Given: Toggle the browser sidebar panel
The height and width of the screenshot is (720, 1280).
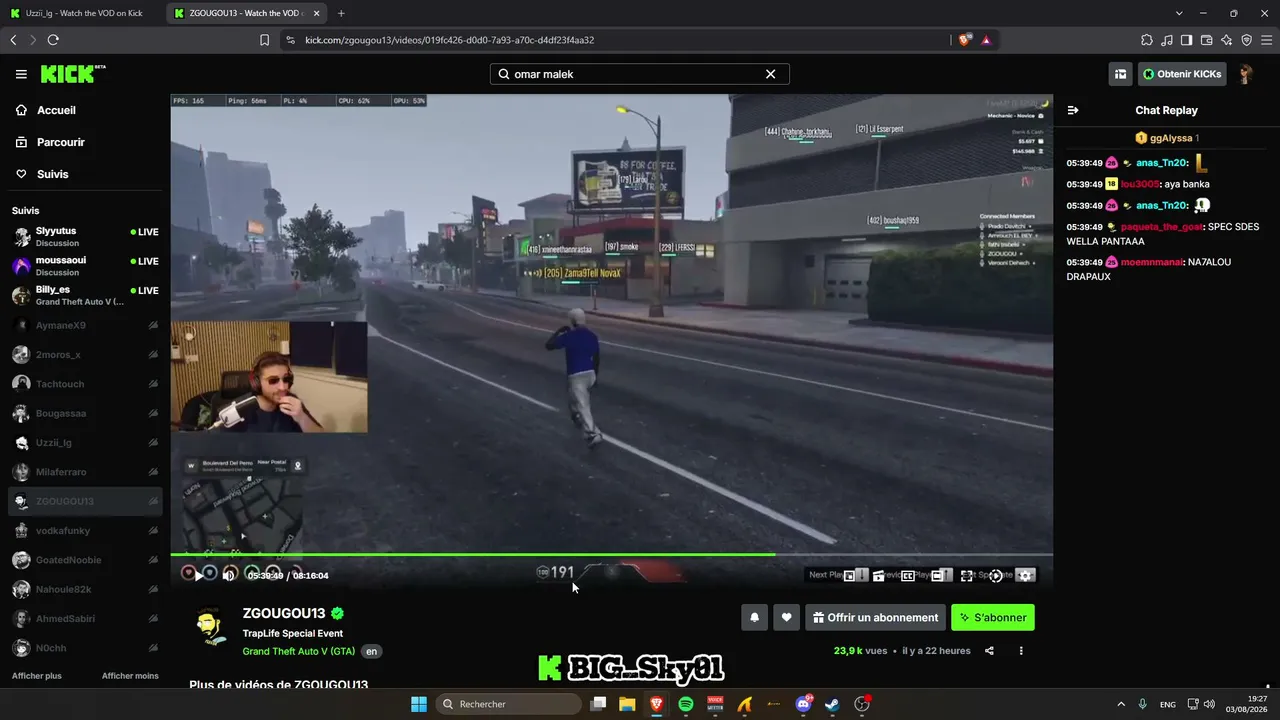Looking at the screenshot, I should pyautogui.click(x=1186, y=40).
